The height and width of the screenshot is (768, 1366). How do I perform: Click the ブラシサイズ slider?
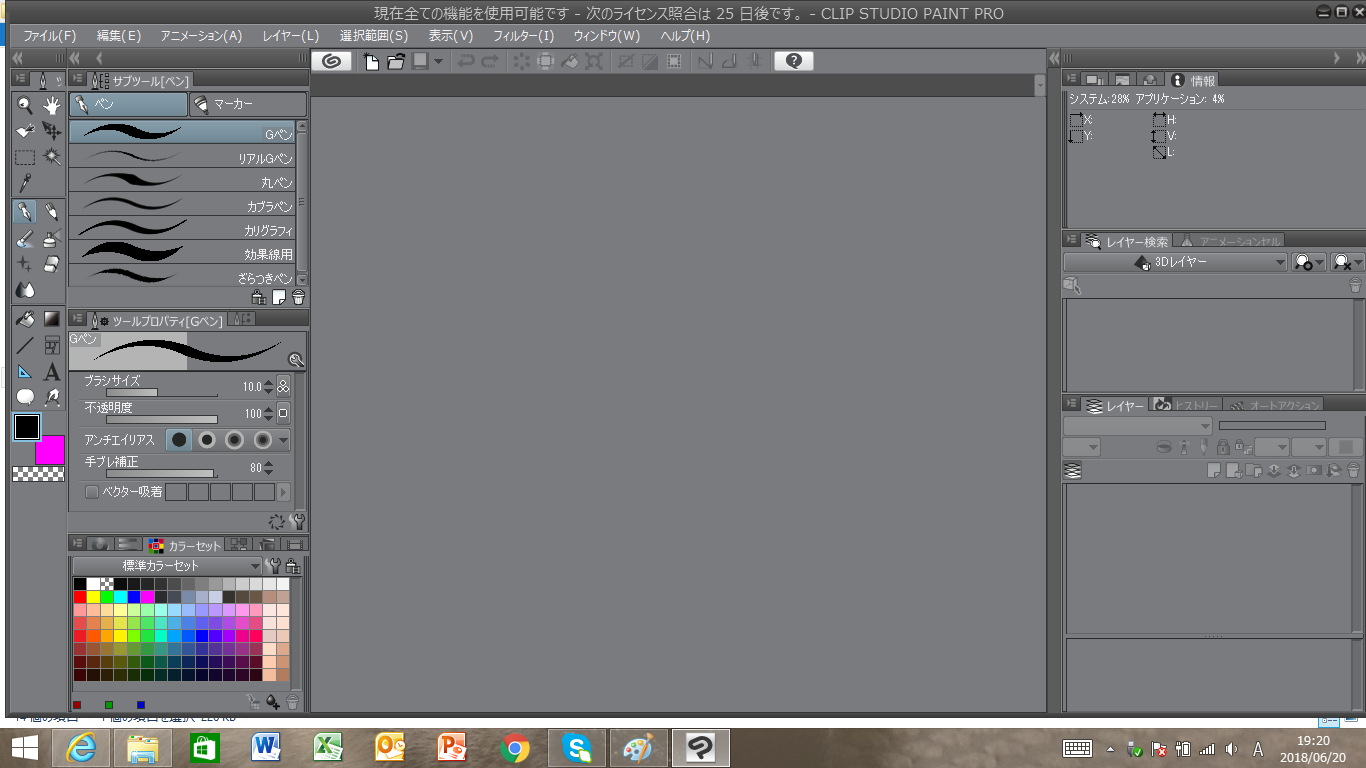(x=162, y=392)
